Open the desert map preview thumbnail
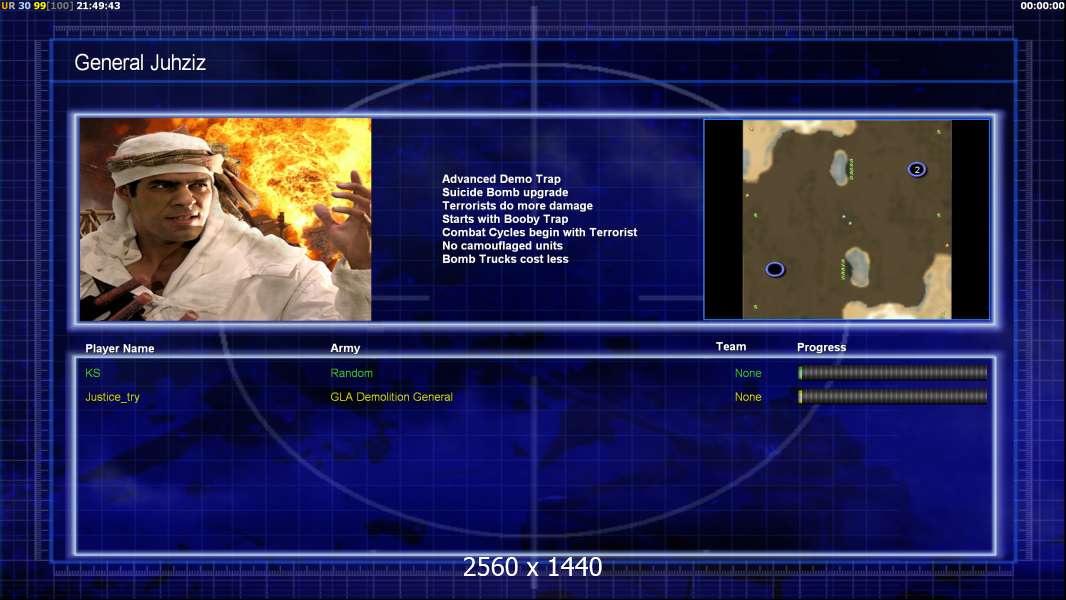The image size is (1066, 600). 846,219
